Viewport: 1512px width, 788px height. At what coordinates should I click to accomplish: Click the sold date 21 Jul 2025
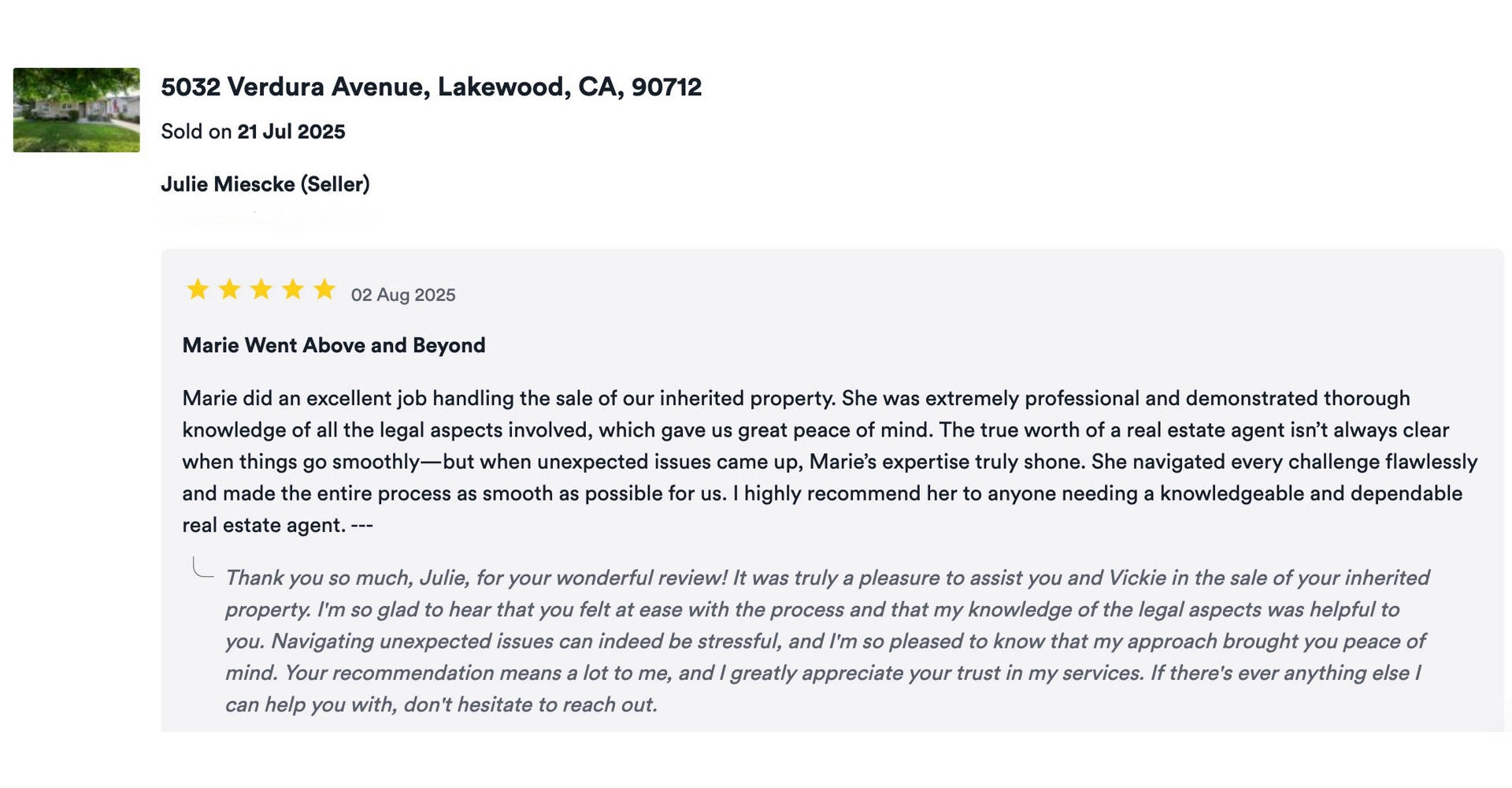(x=291, y=132)
